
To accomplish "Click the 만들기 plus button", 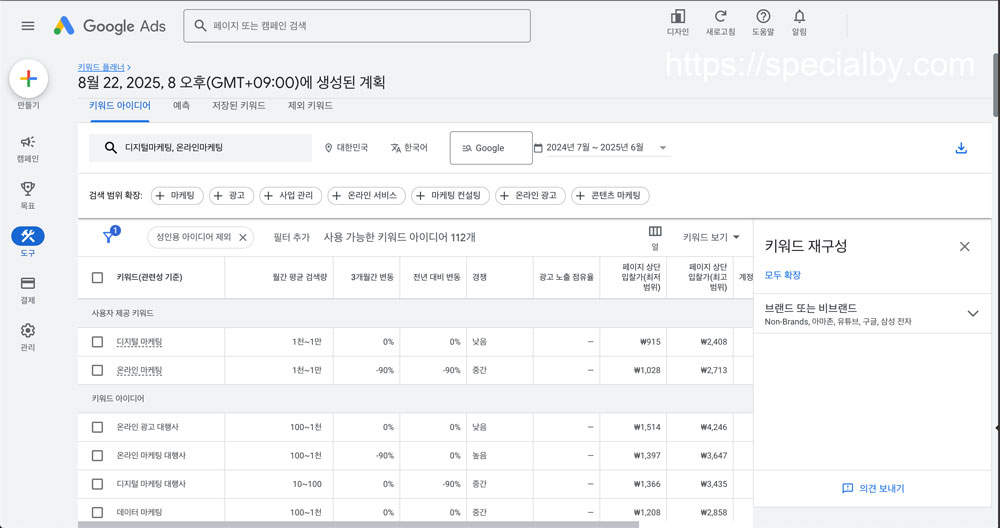I will tap(29, 79).
